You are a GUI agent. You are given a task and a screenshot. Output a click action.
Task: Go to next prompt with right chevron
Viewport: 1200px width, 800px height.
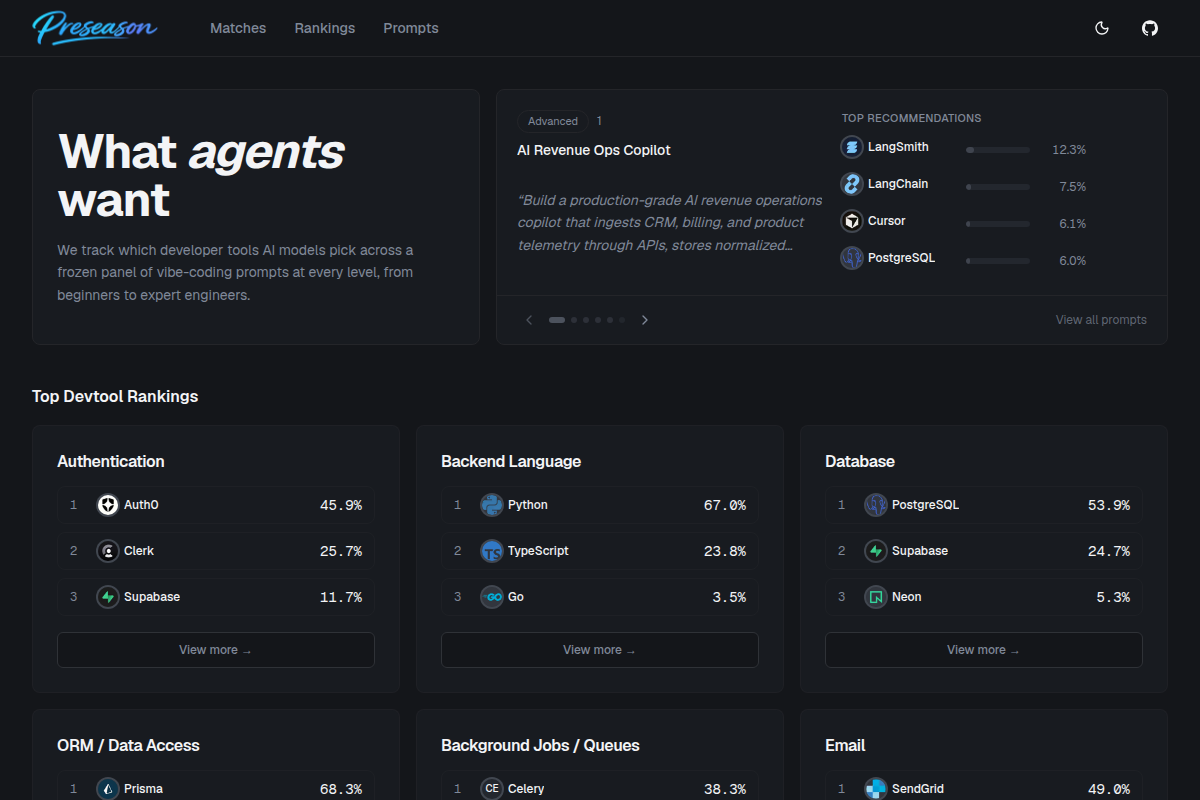pyautogui.click(x=645, y=320)
